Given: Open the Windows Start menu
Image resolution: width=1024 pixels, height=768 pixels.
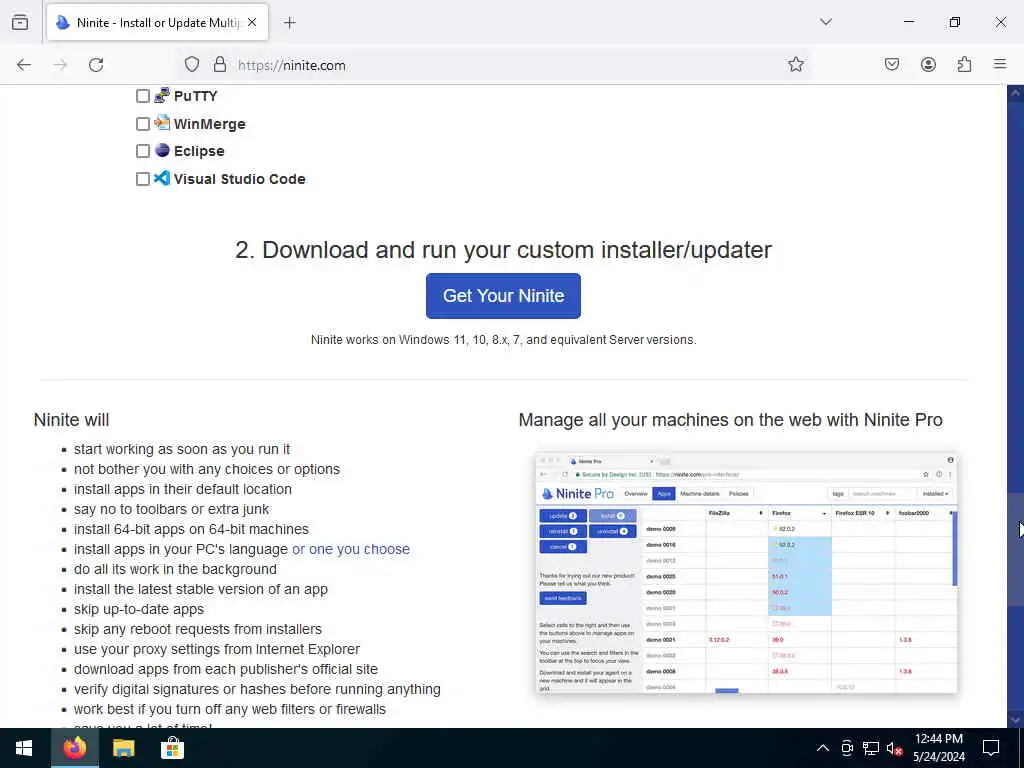Looking at the screenshot, I should 24,748.
